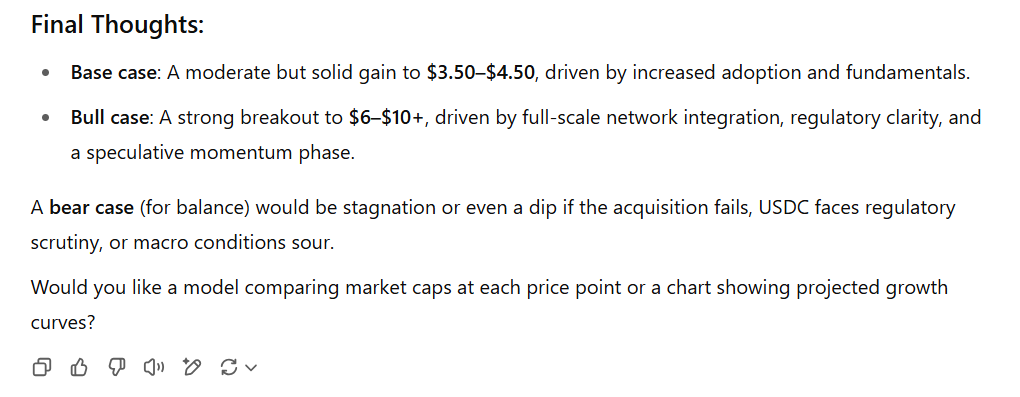The height and width of the screenshot is (397, 1020).
Task: Give the response a thumbs up
Action: click(79, 368)
